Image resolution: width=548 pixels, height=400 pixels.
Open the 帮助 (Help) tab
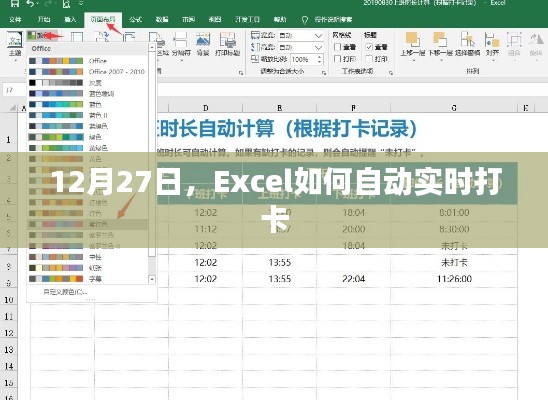pos(280,19)
